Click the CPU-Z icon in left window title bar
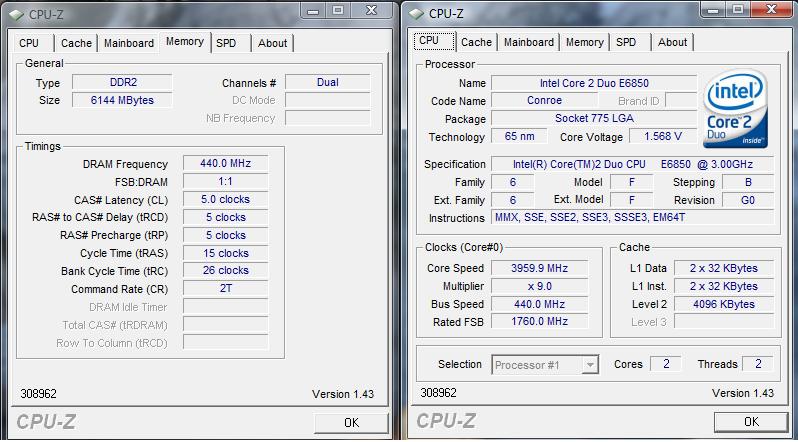This screenshot has height=442, width=798. (16, 15)
